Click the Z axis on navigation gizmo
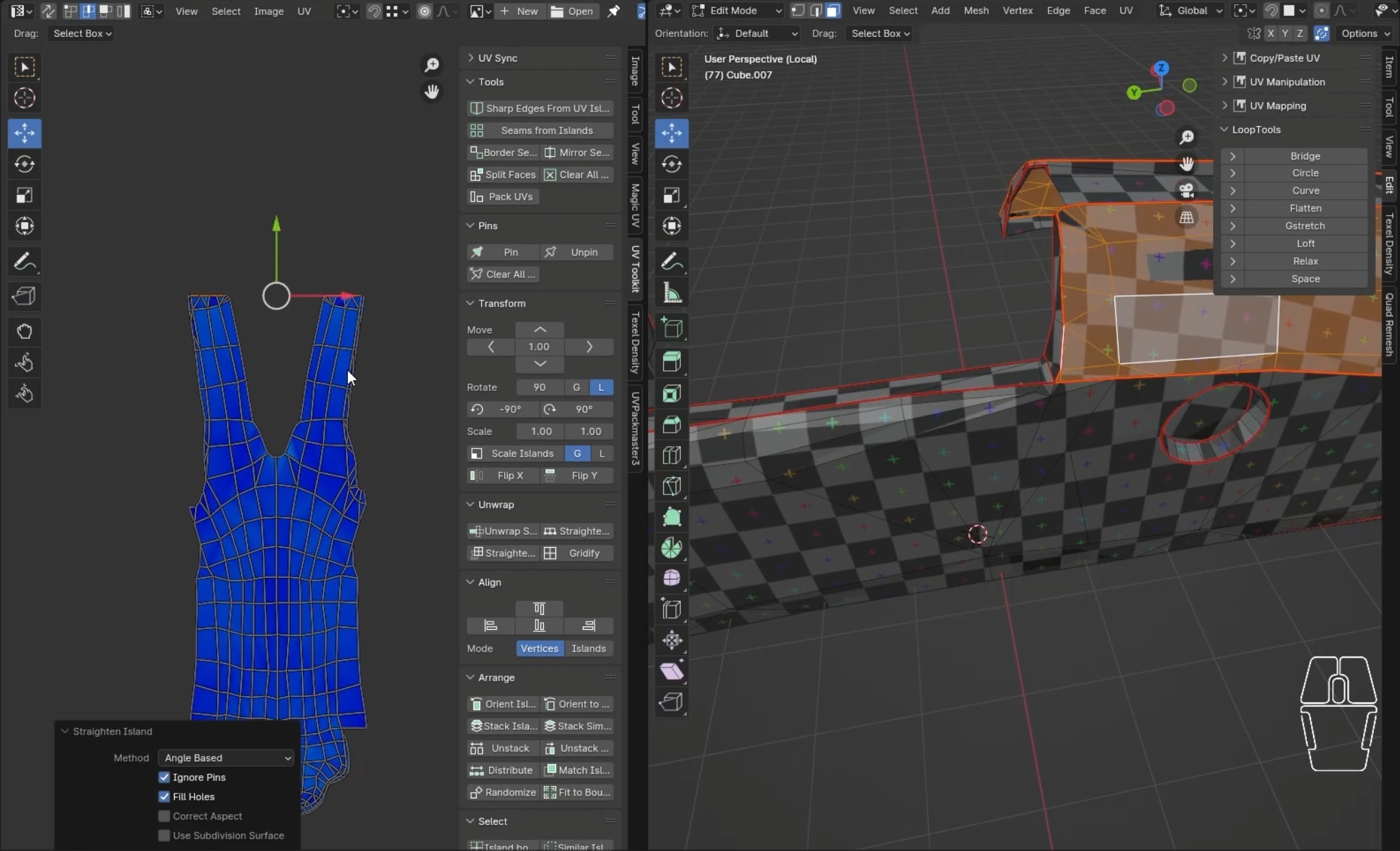This screenshot has height=851, width=1400. [1161, 68]
